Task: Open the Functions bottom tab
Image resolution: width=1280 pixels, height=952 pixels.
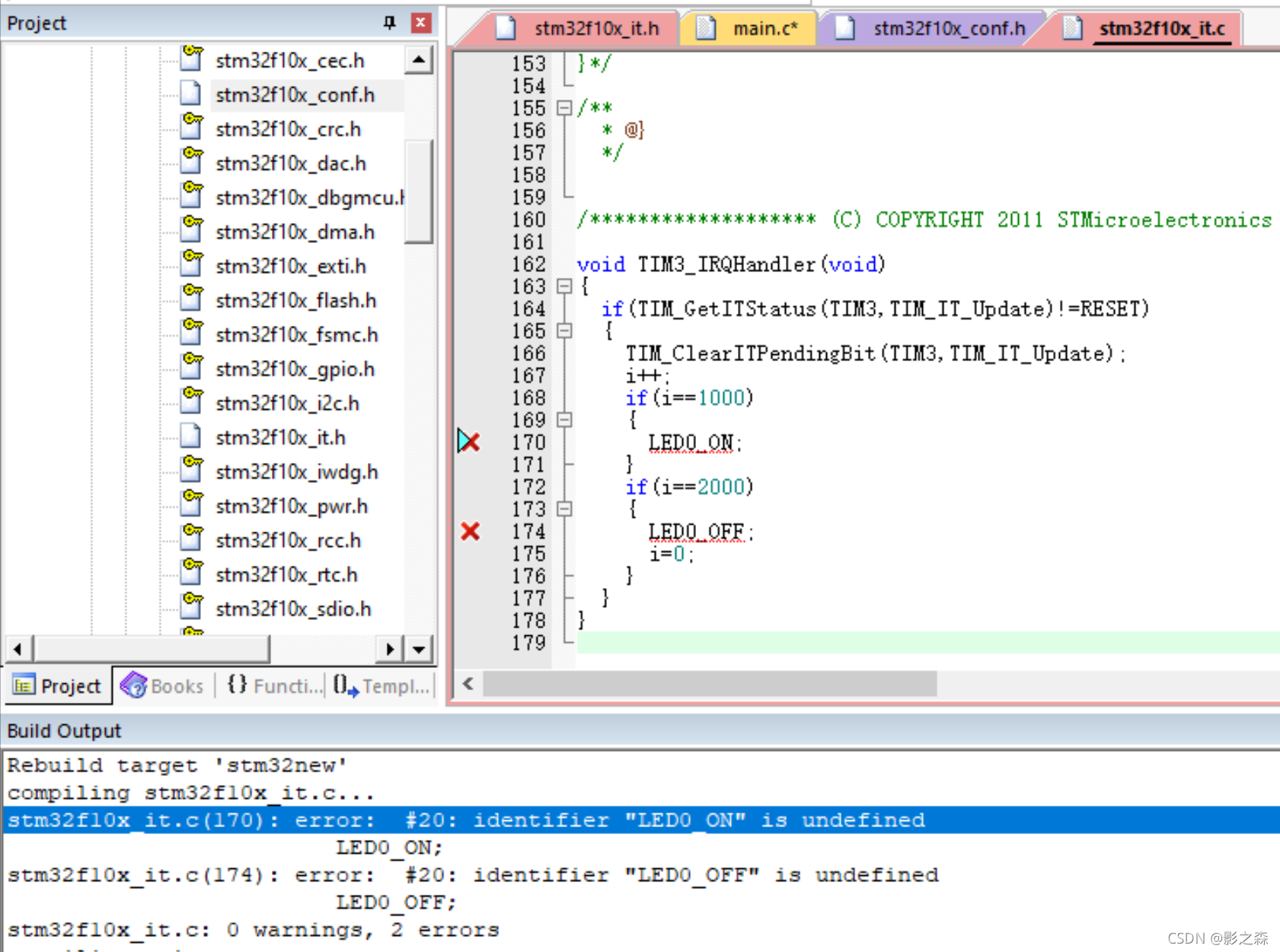Action: pos(274,686)
